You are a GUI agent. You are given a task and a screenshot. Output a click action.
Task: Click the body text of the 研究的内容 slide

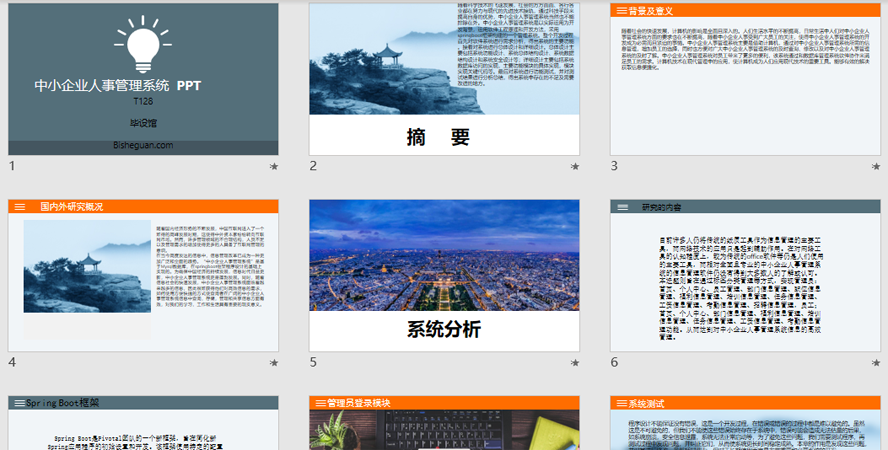(745, 288)
